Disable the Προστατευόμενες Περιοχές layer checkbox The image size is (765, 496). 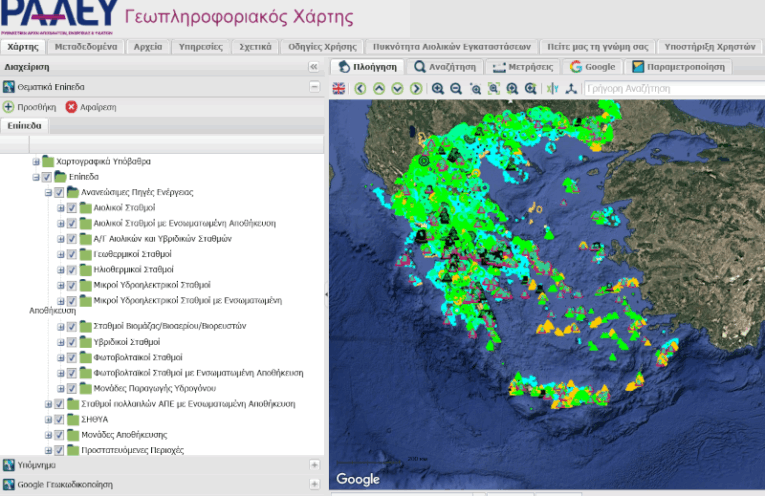pos(59,450)
